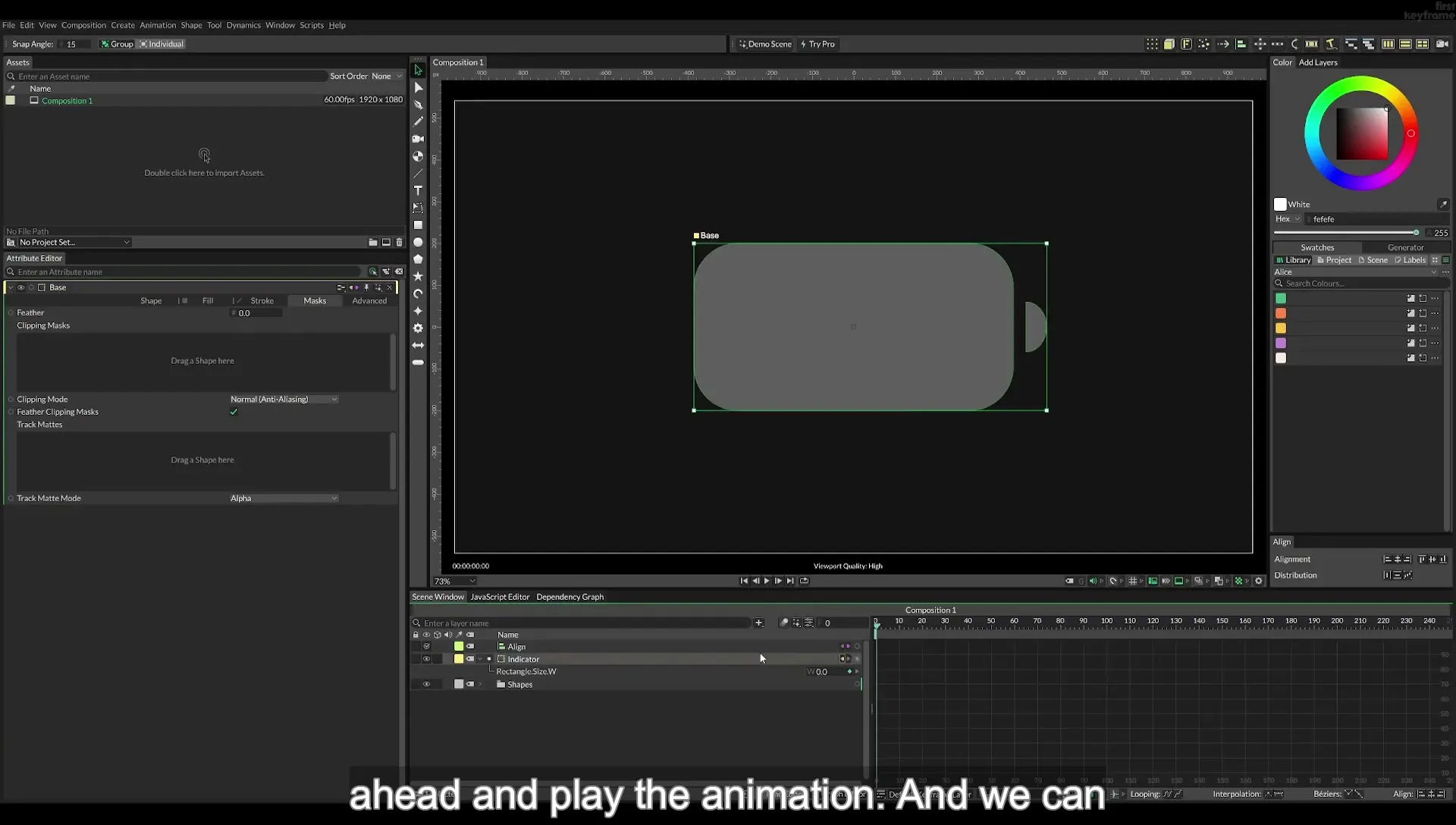Viewport: 1456px width, 825px height.
Task: Switch the palette to Generator
Action: (x=1405, y=247)
